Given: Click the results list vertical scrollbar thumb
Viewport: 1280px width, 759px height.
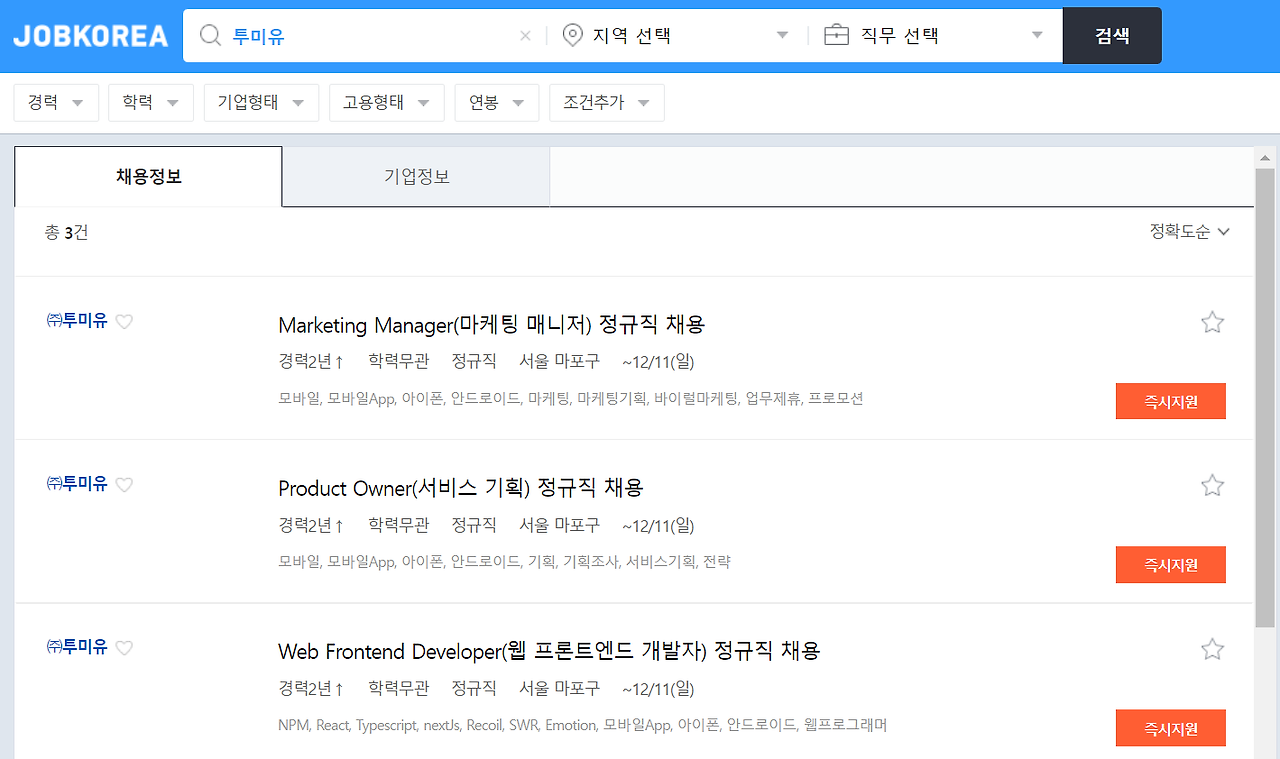Looking at the screenshot, I should pyautogui.click(x=1265, y=398).
